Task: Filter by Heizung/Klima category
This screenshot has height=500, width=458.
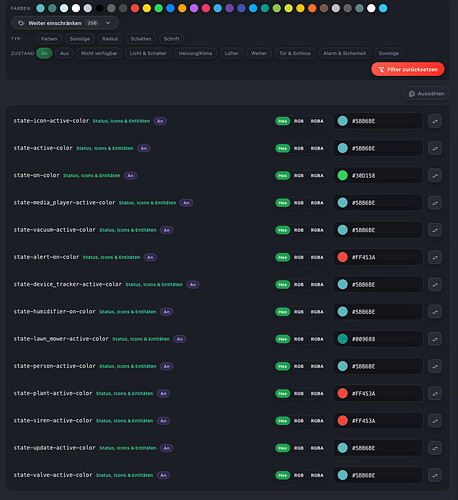Action: pos(195,53)
